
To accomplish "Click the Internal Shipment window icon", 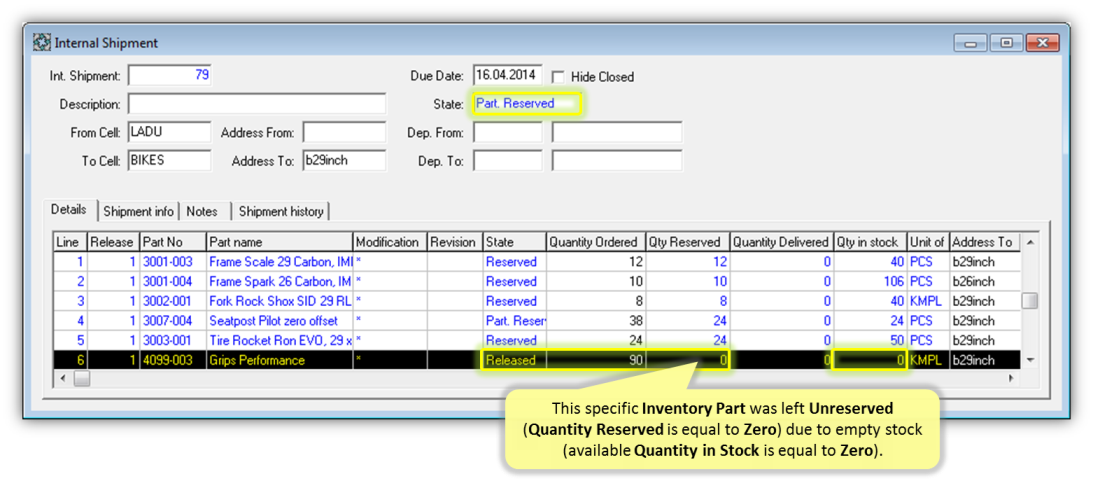I will [x=42, y=43].
